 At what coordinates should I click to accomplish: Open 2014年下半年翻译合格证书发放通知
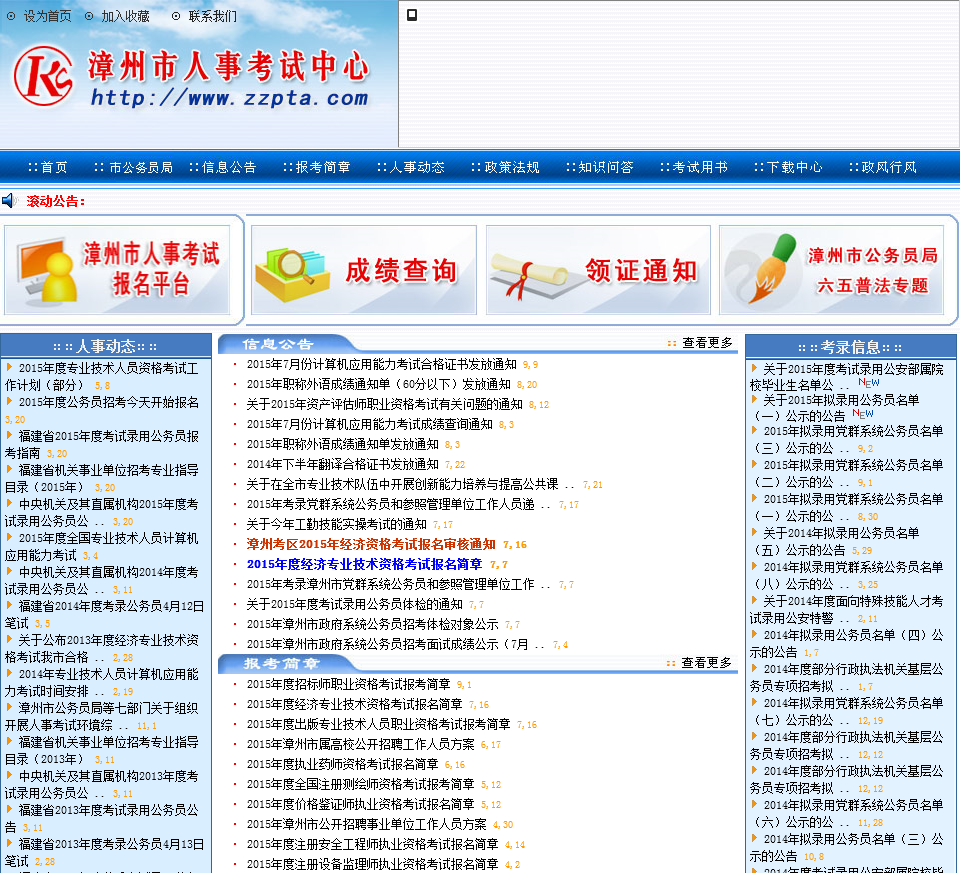(342, 464)
